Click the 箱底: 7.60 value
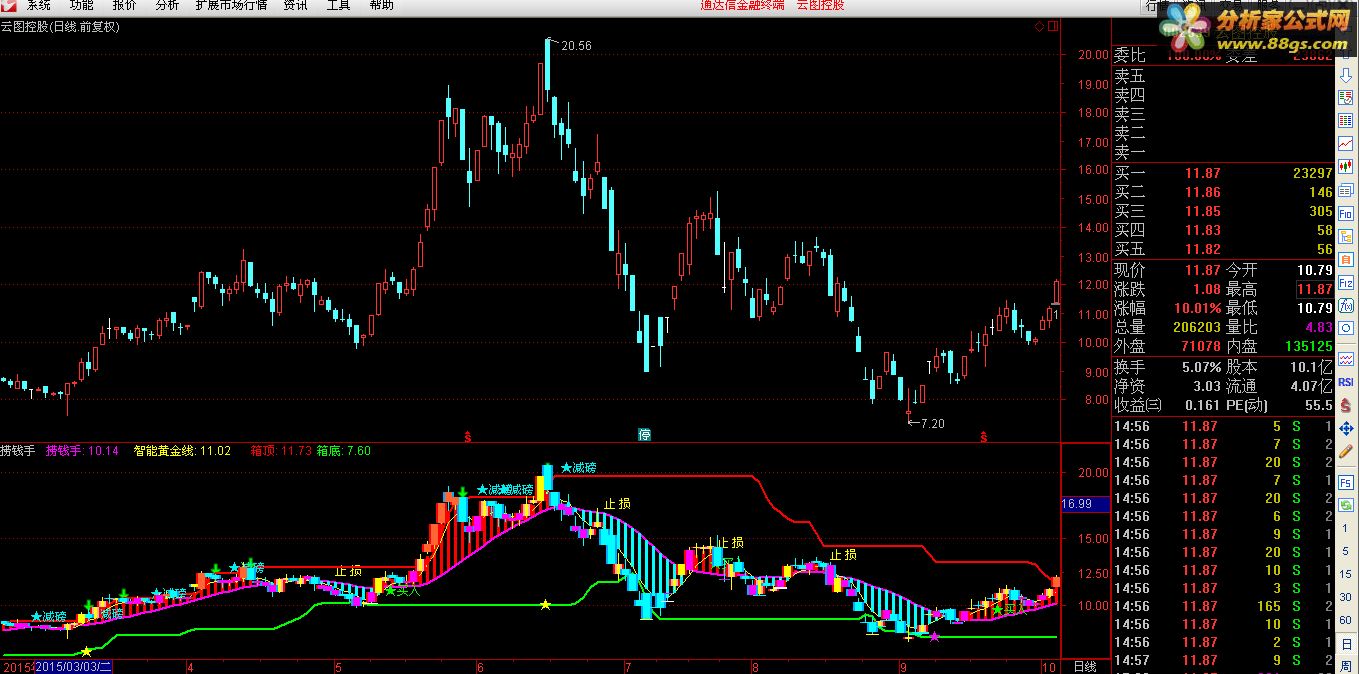The width and height of the screenshot is (1359, 674). pos(343,451)
